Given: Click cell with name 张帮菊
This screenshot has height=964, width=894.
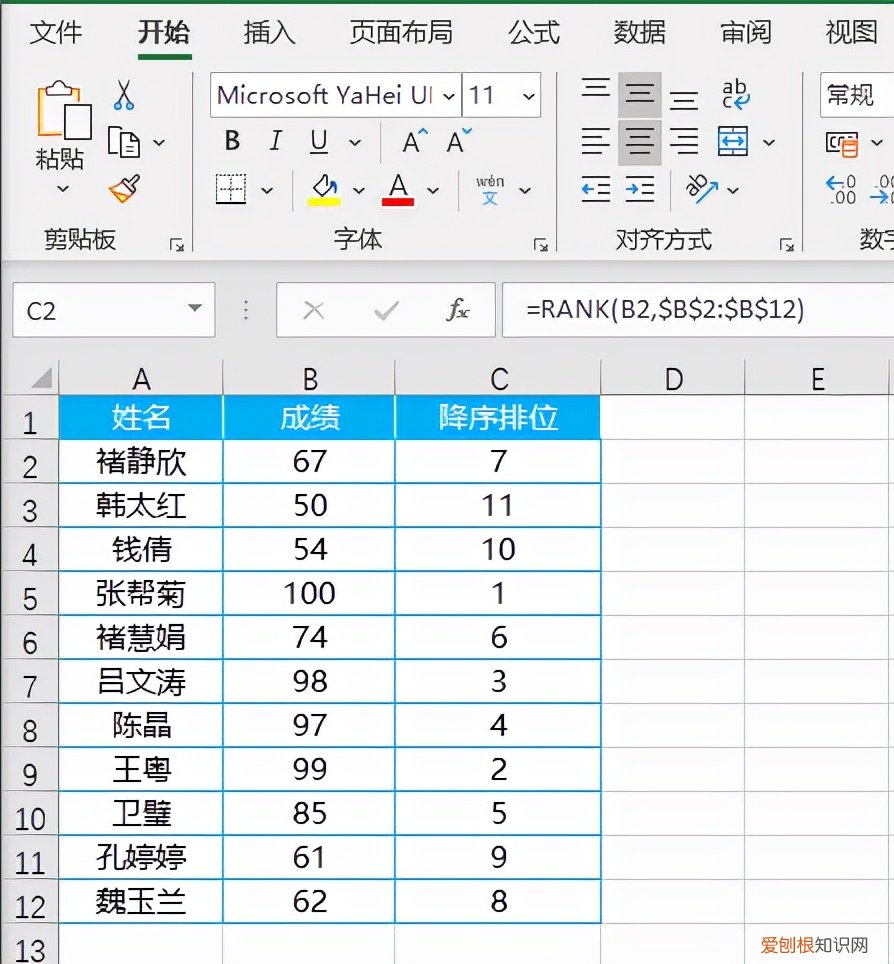Looking at the screenshot, I should 141,594.
